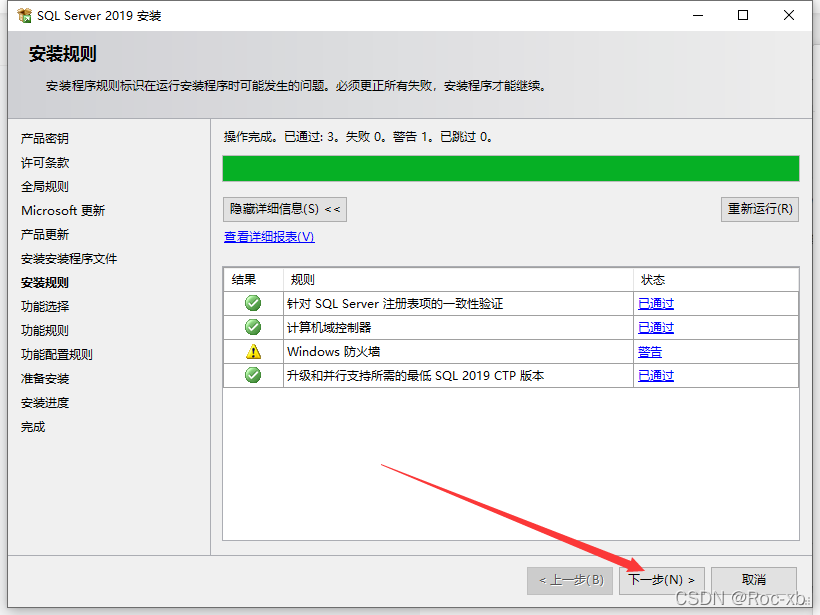Open 查看详细报表(V) link
This screenshot has height=615, width=820.
[x=269, y=237]
